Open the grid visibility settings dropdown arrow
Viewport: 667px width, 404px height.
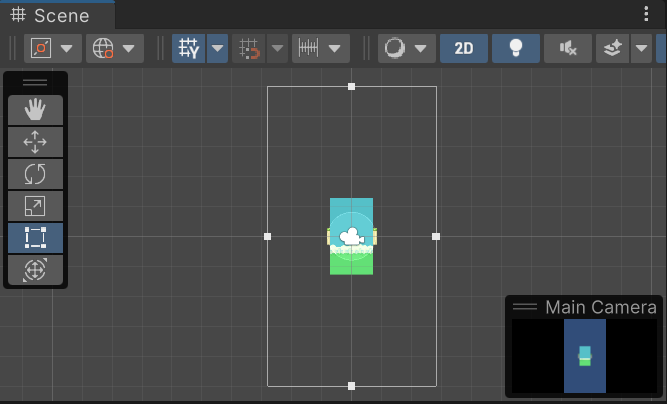click(x=216, y=48)
